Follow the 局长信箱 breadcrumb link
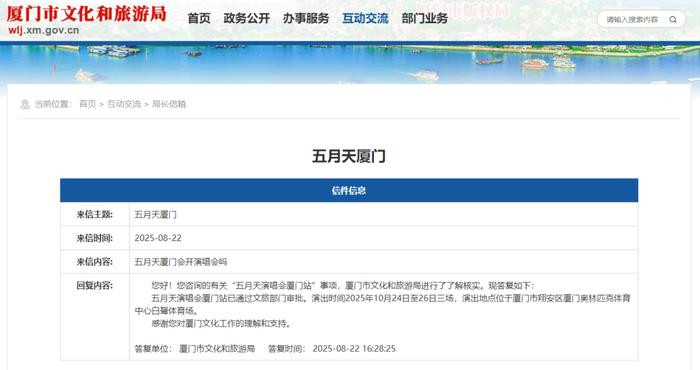The width and height of the screenshot is (700, 370). (169, 104)
